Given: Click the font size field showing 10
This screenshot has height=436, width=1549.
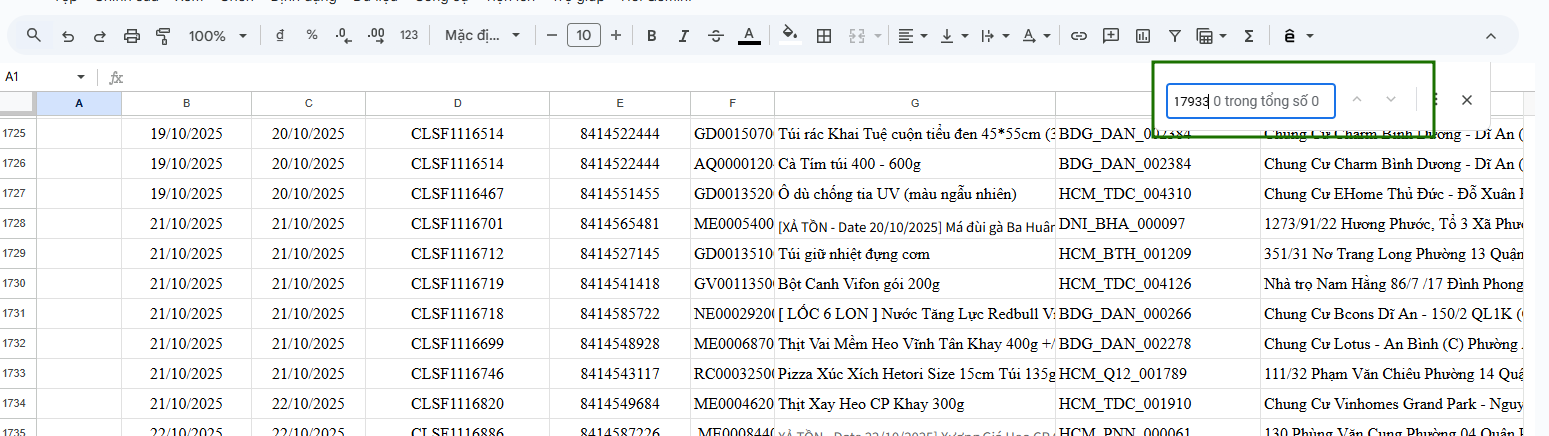Looking at the screenshot, I should point(584,36).
